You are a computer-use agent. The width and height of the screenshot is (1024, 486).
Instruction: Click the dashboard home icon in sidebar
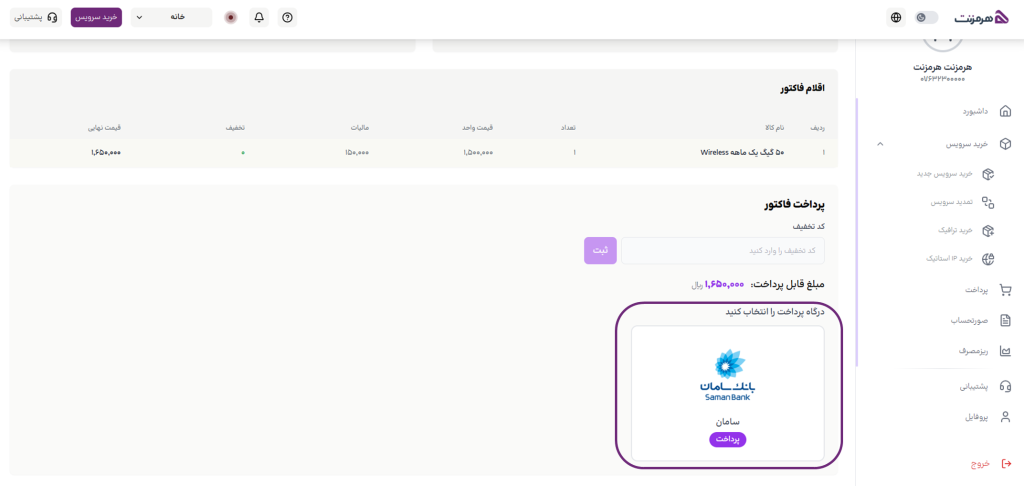point(1006,110)
